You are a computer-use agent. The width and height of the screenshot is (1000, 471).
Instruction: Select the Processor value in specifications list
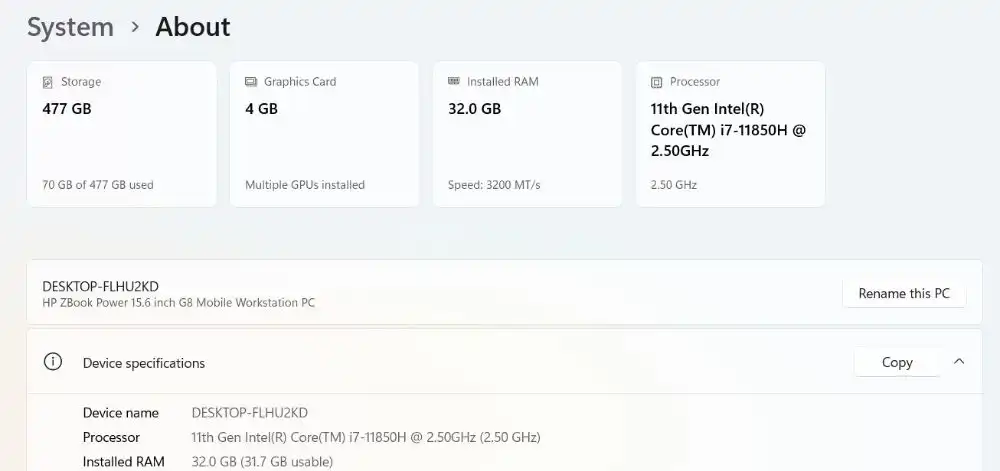pyautogui.click(x=365, y=437)
